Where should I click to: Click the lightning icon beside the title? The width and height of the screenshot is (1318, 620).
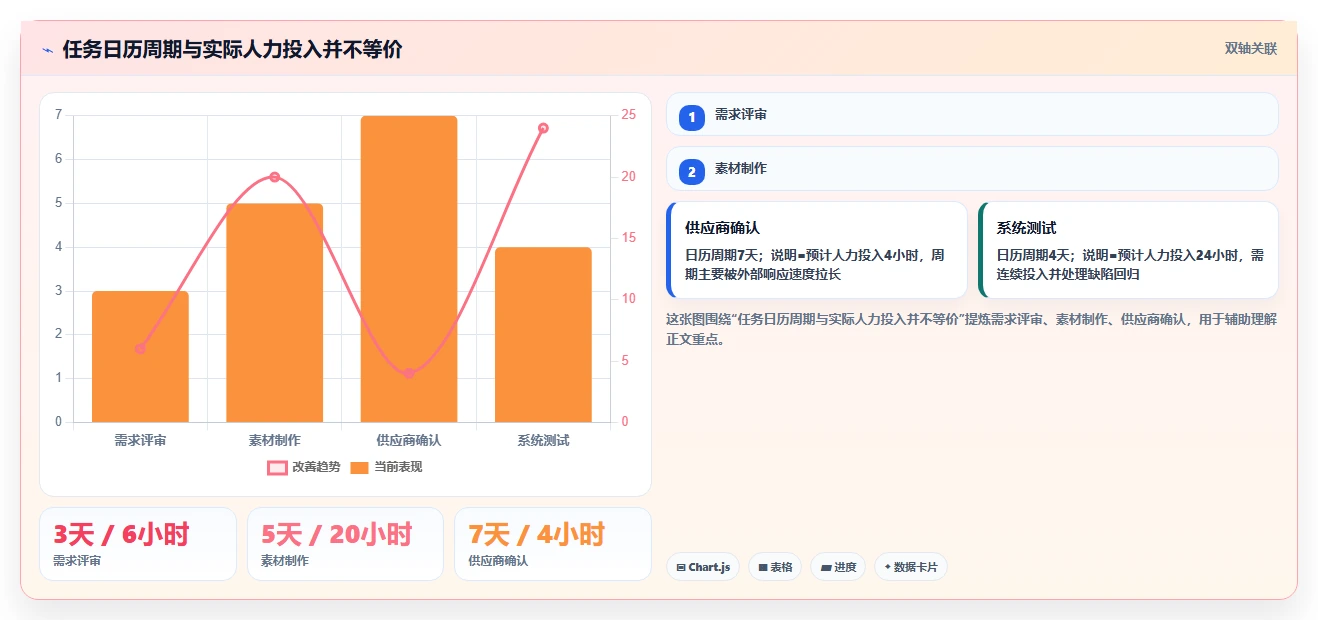tap(47, 50)
